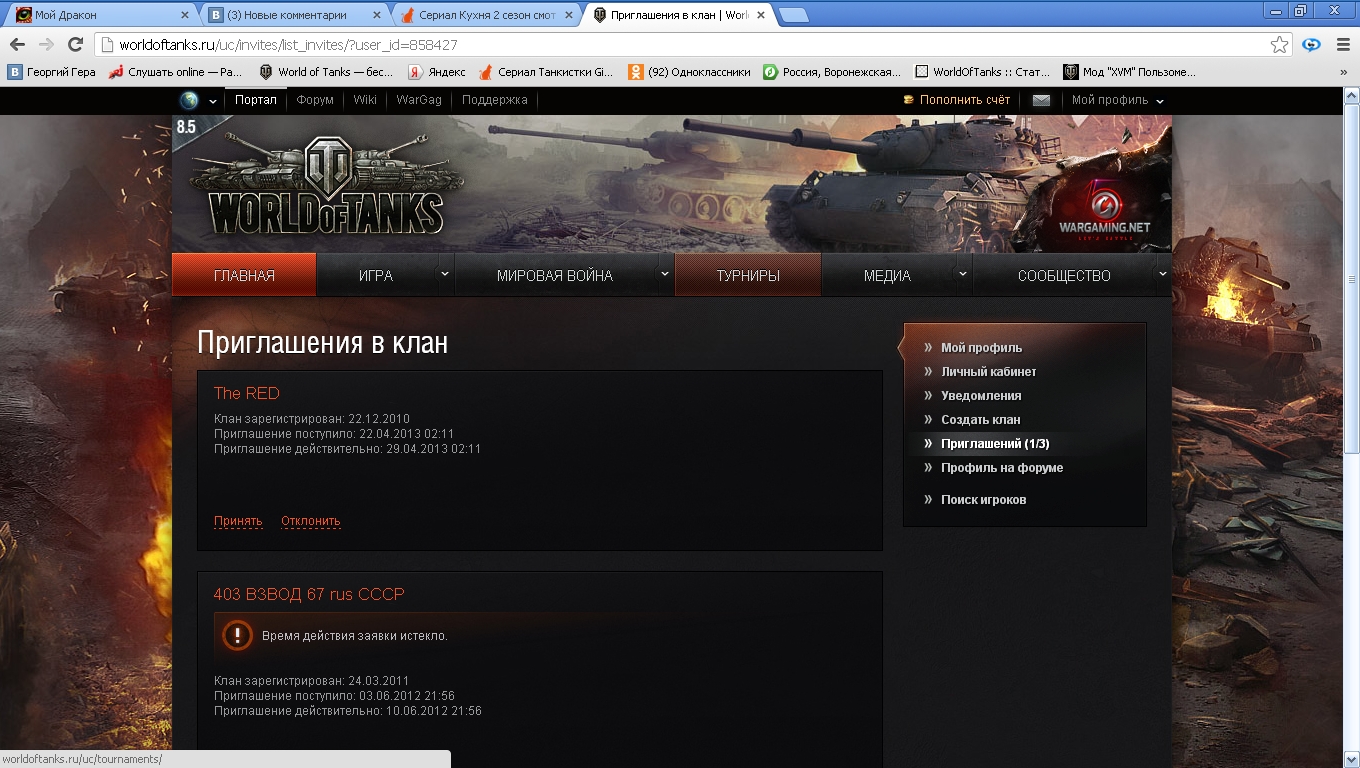
Task: Close the Новые комментарии tab
Action: point(376,15)
